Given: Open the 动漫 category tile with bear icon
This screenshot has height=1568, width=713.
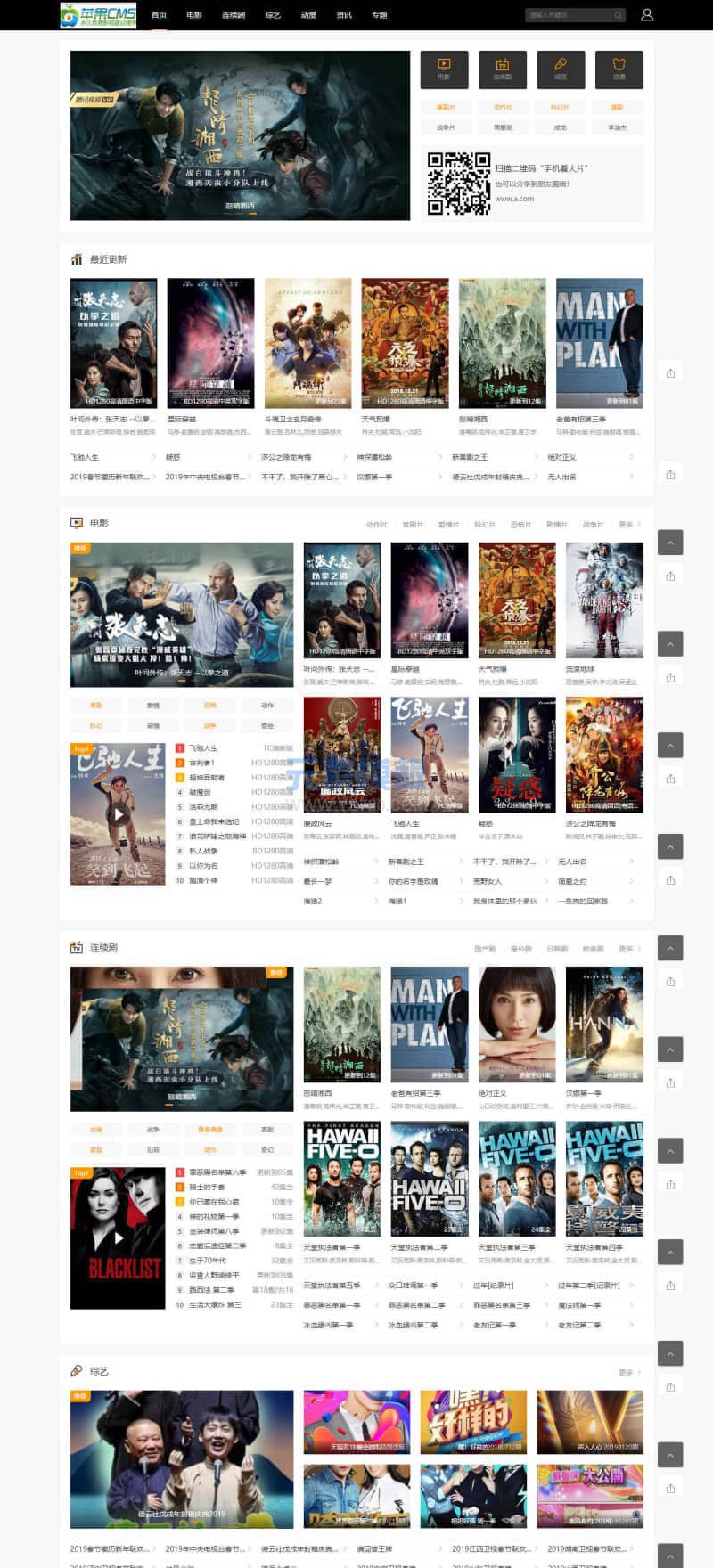Looking at the screenshot, I should tap(619, 69).
